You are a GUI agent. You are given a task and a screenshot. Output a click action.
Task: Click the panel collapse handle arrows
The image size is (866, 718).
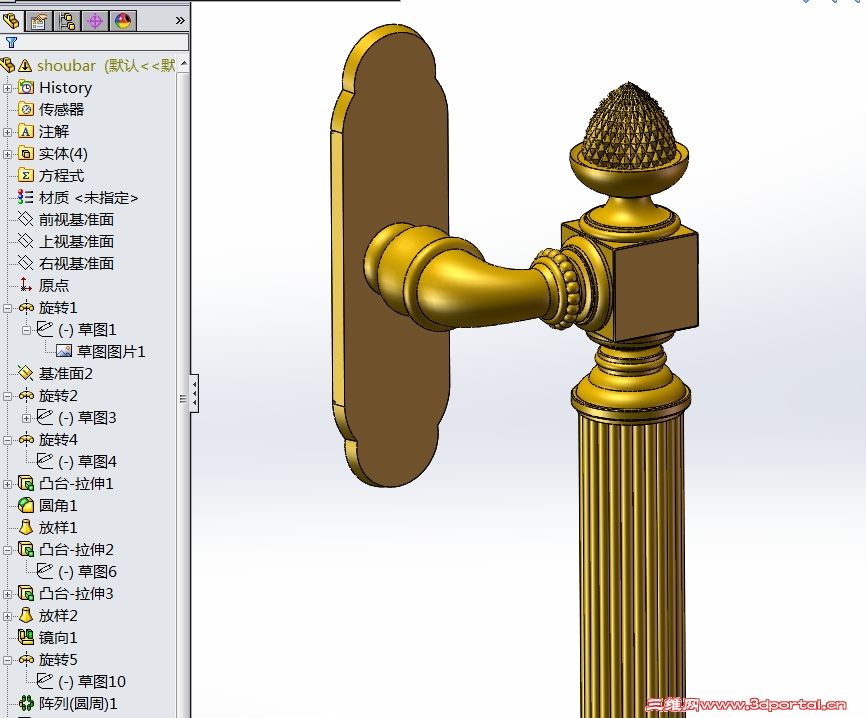point(194,394)
